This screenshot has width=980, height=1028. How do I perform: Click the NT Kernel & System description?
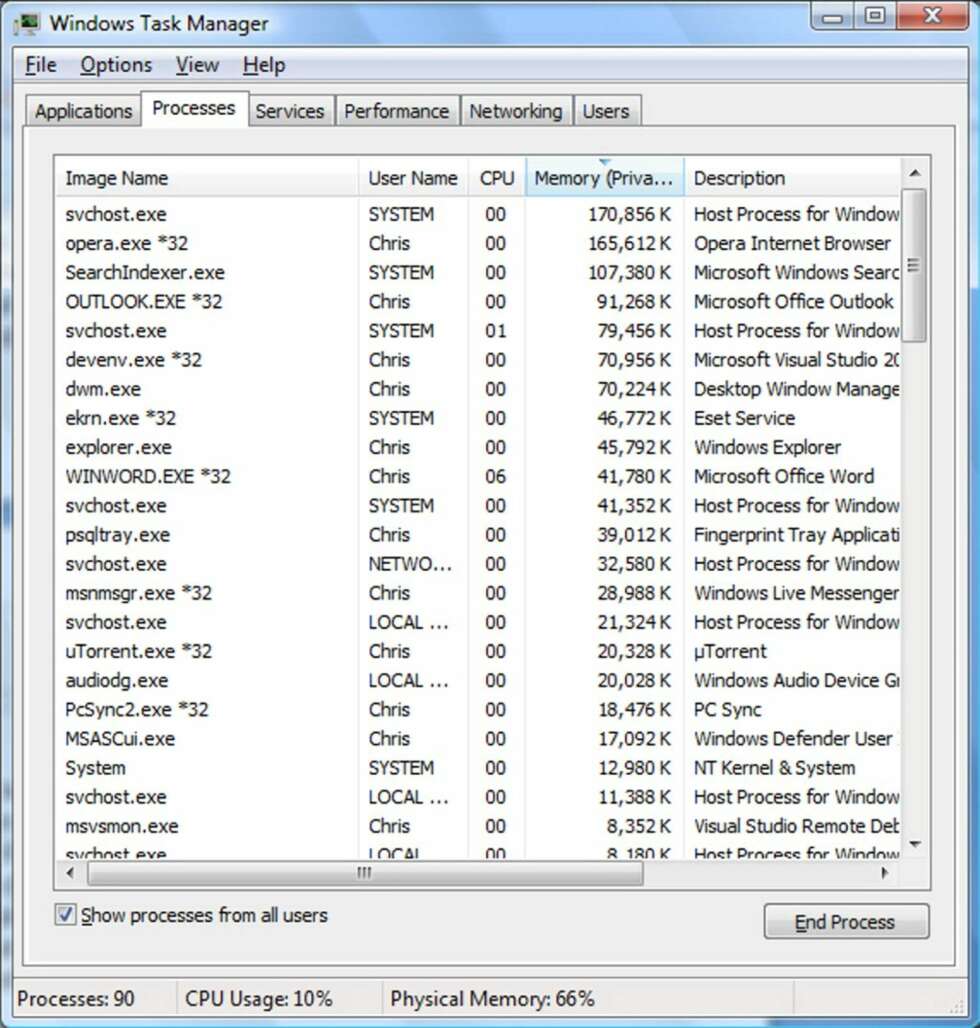[x=775, y=768]
